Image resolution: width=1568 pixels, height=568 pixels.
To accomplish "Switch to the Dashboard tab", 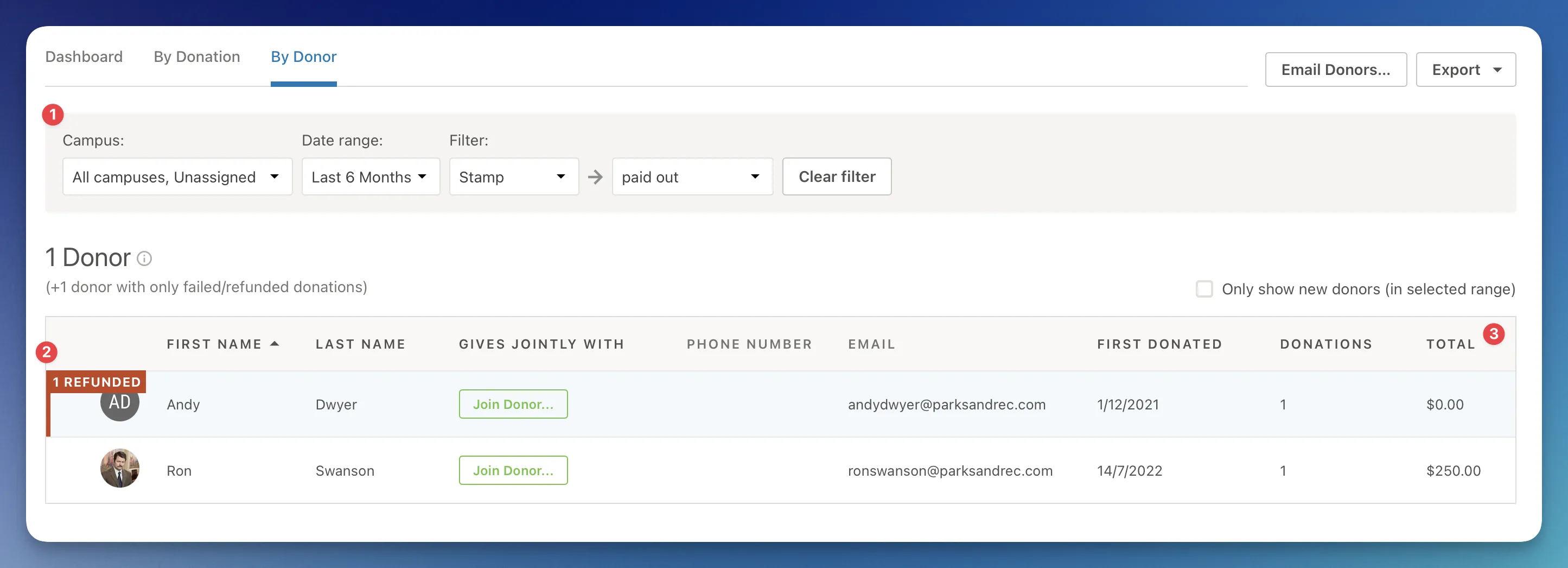I will 84,56.
